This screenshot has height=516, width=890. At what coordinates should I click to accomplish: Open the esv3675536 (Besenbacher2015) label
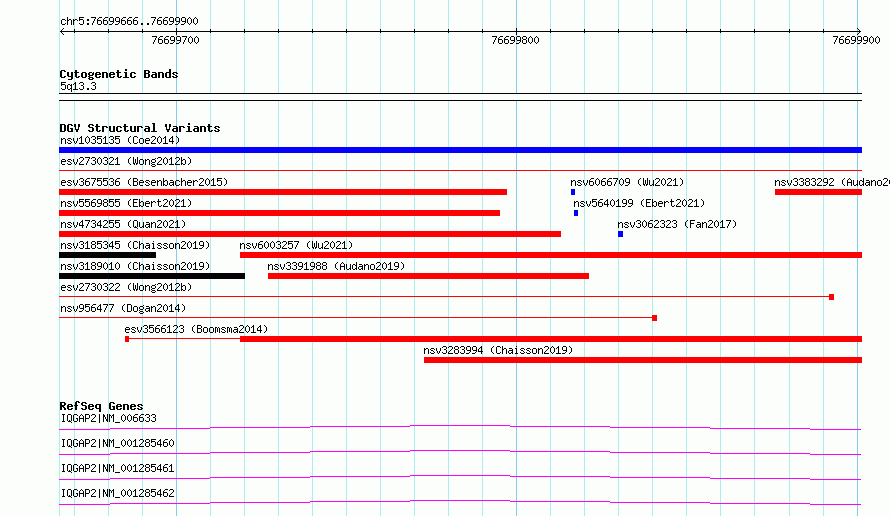point(144,182)
